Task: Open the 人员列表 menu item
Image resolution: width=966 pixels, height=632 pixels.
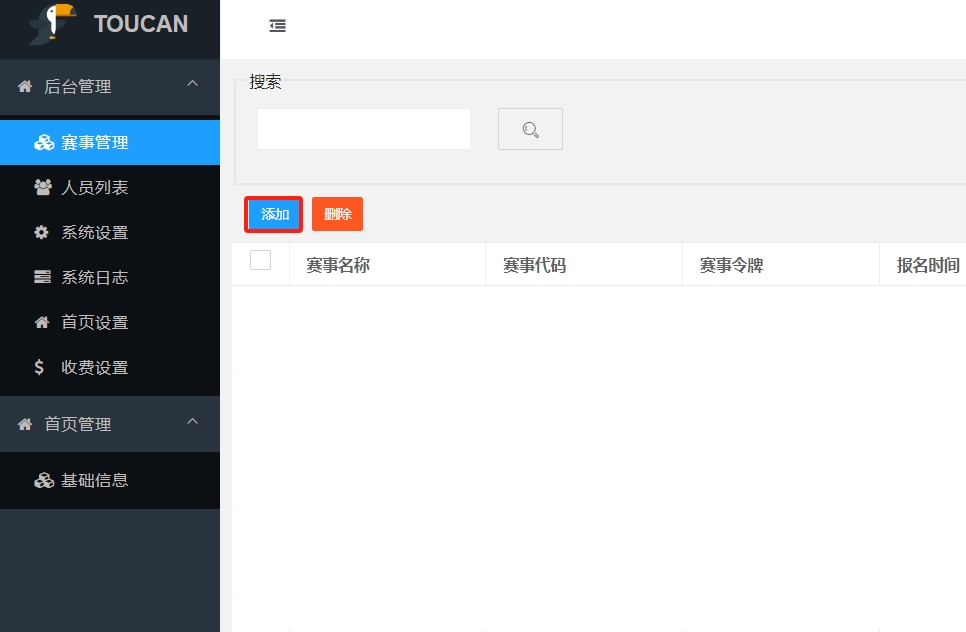Action: pos(95,188)
